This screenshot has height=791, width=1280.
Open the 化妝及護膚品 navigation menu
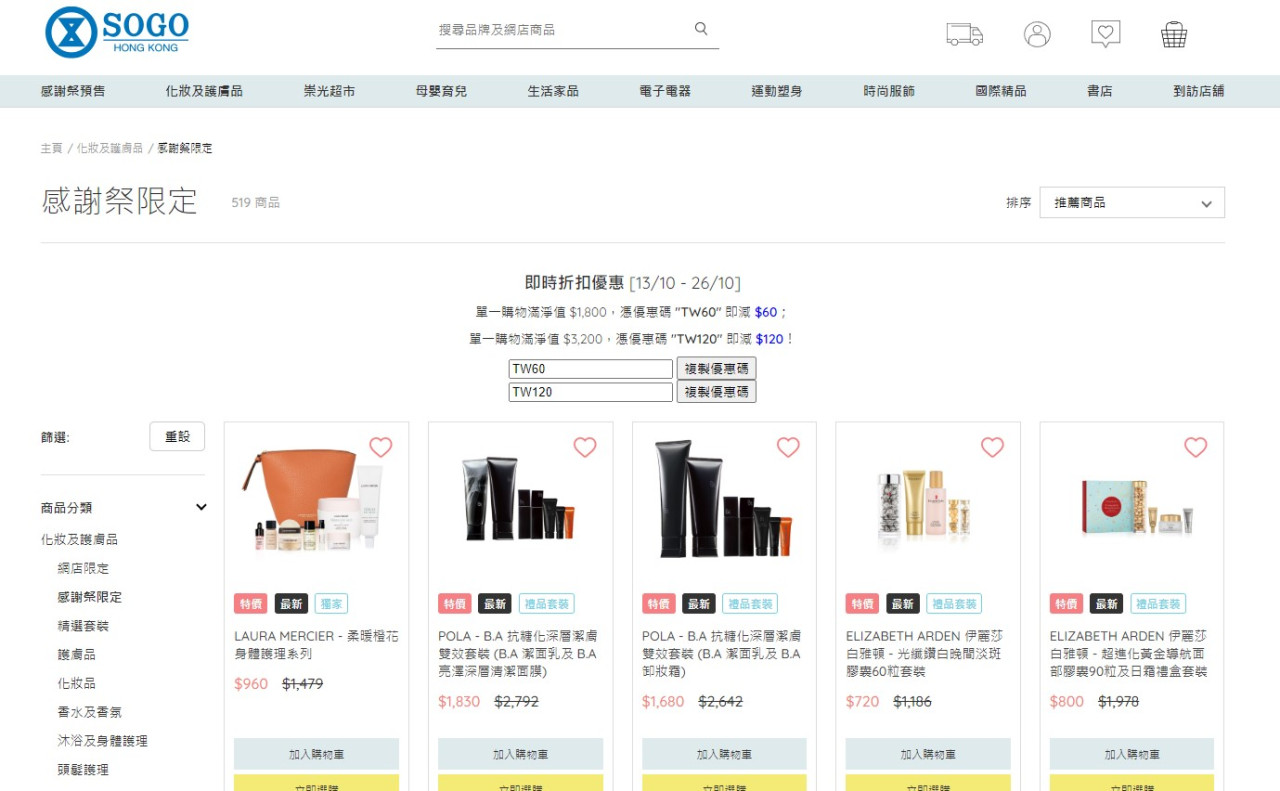[x=204, y=91]
